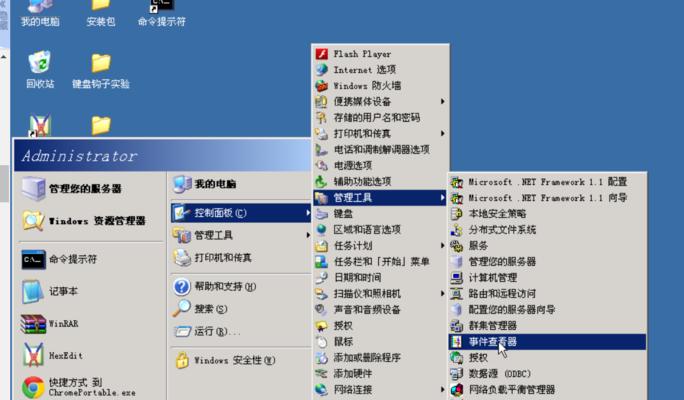Choose 配置您的服务器向导 menu entry
The height and width of the screenshot is (400, 684).
(x=547, y=310)
